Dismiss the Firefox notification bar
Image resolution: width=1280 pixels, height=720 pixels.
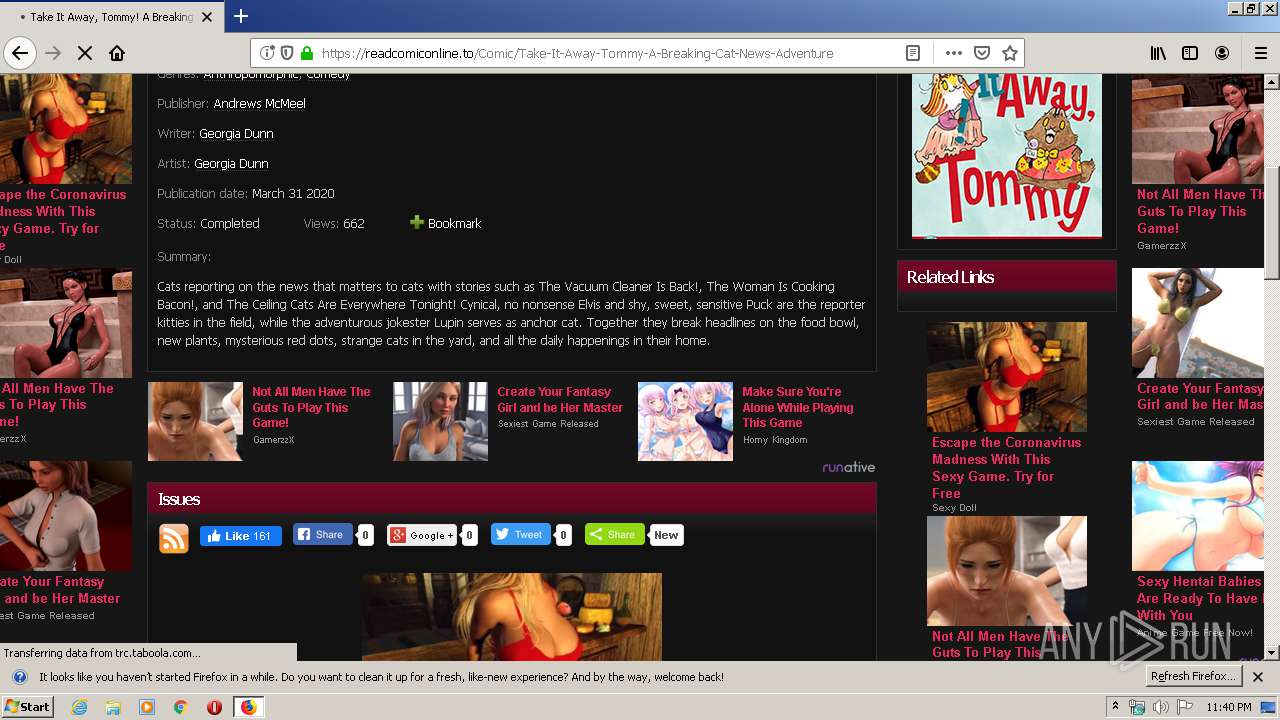pos(1258,677)
